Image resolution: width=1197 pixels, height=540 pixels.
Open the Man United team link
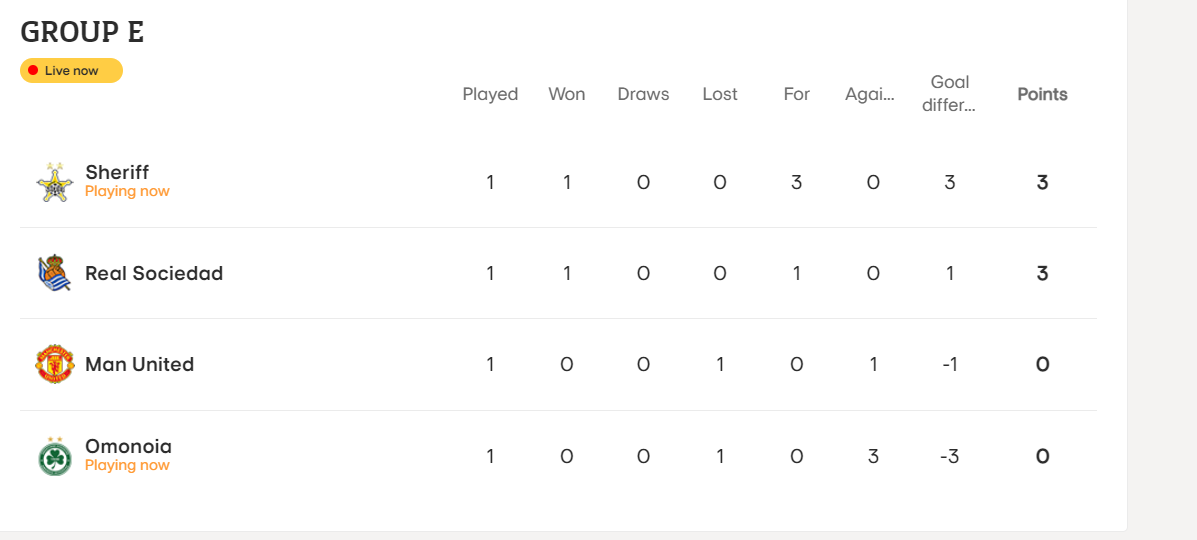140,364
